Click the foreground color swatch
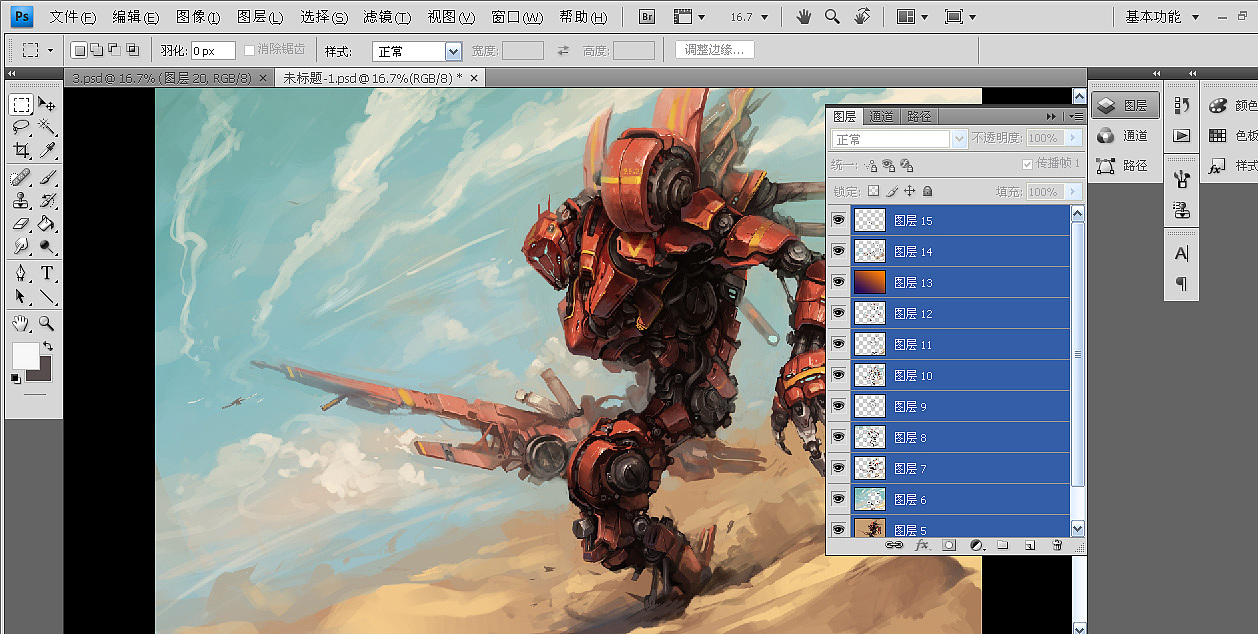This screenshot has height=634, width=1258. pos(25,355)
